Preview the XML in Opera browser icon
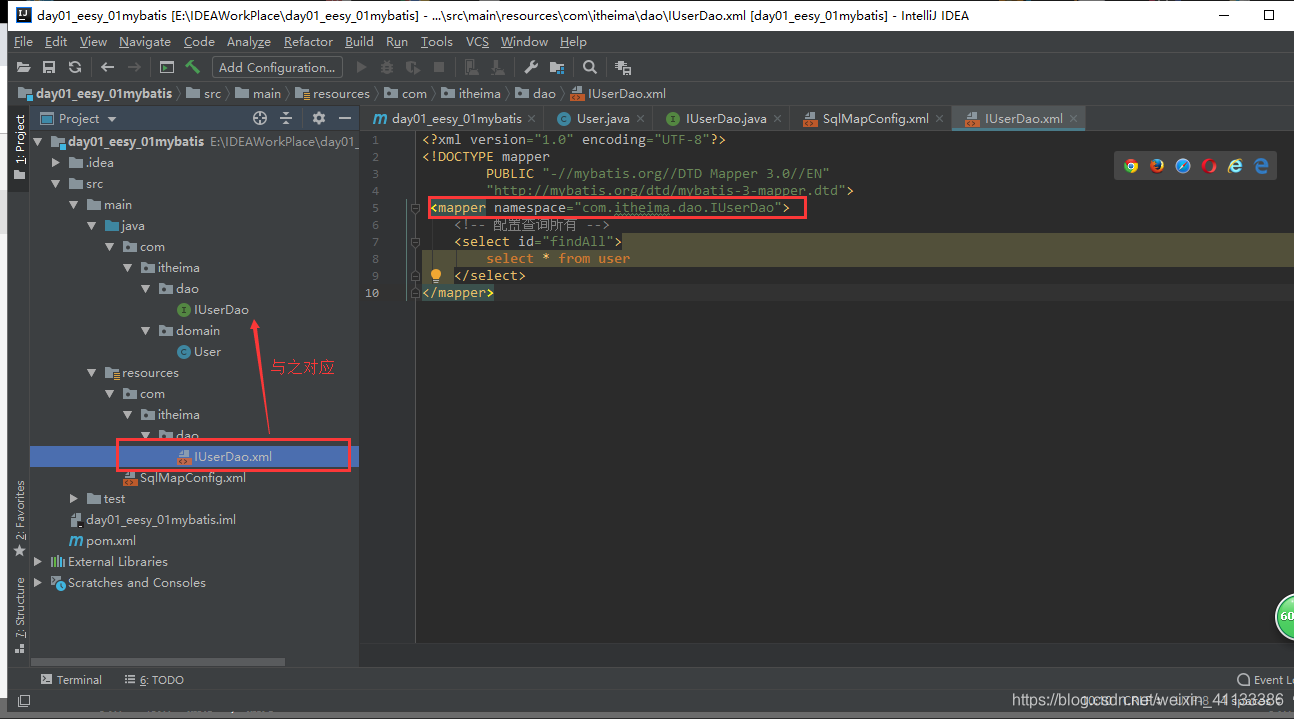The height and width of the screenshot is (719, 1294). click(1209, 166)
